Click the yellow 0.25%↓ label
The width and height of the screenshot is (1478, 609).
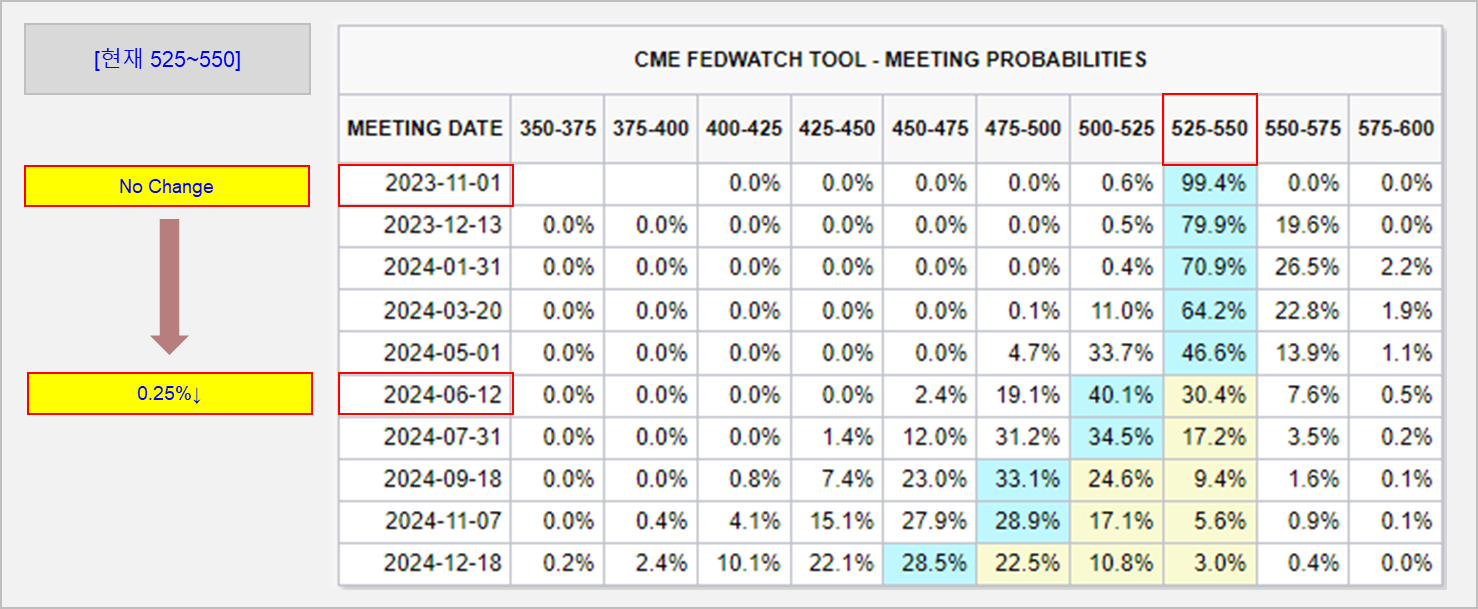pyautogui.click(x=169, y=394)
